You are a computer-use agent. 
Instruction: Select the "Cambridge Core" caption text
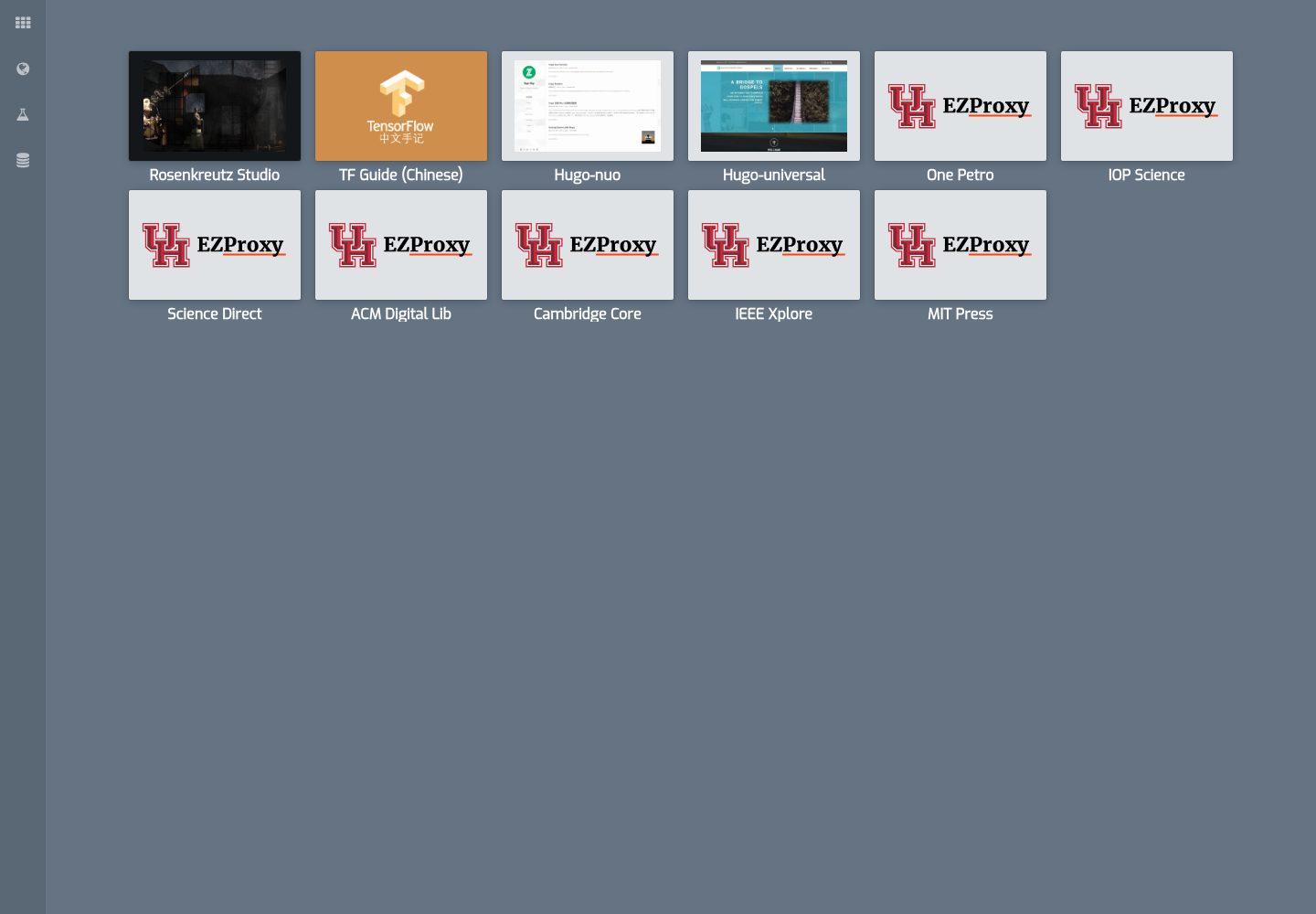pyautogui.click(x=588, y=314)
